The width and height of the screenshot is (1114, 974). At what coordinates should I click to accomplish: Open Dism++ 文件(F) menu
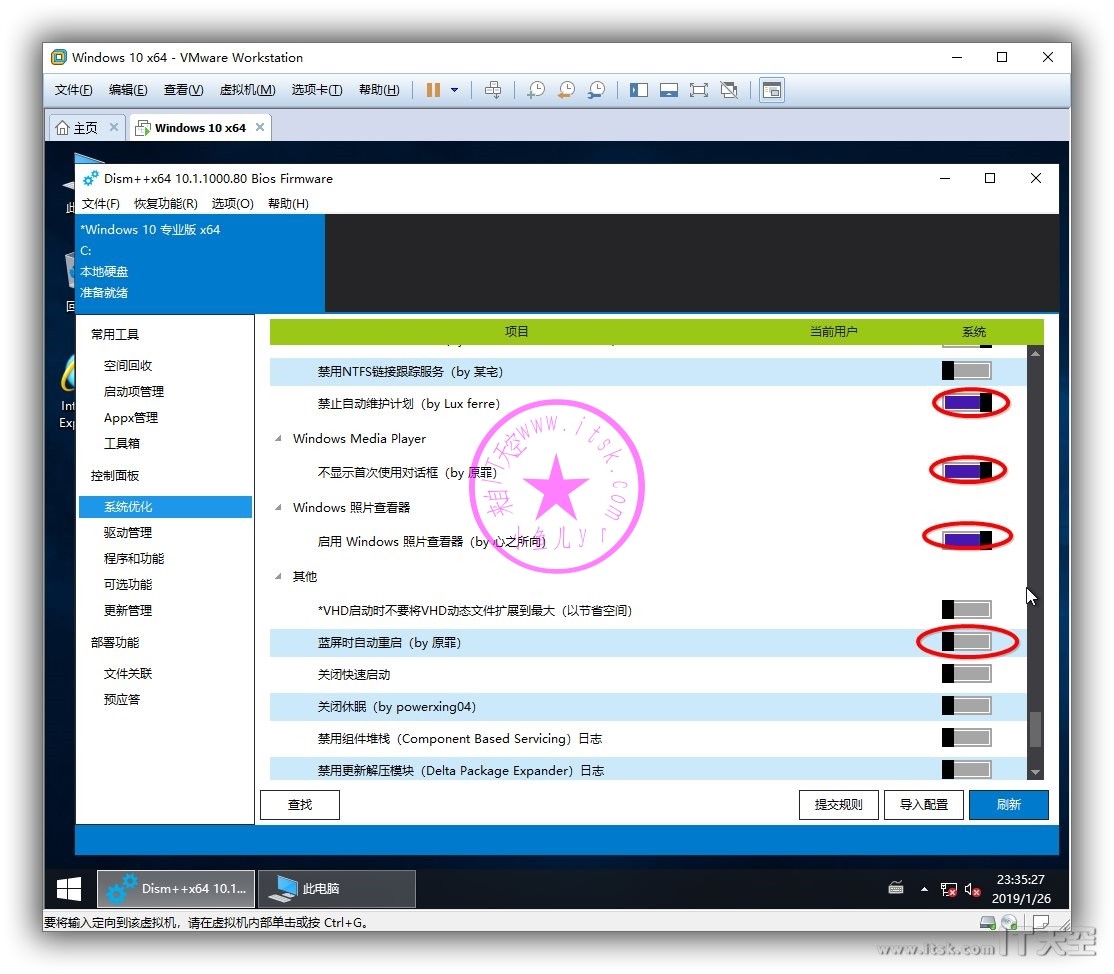click(101, 204)
